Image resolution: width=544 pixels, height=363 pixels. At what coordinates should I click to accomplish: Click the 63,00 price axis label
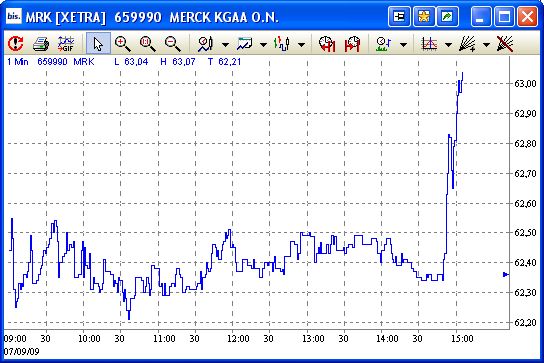point(525,84)
